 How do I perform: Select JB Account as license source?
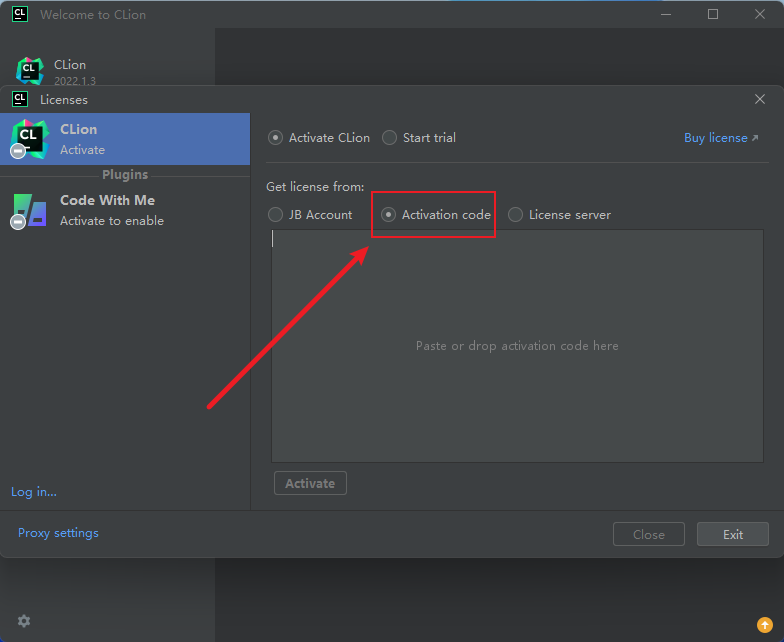310,214
